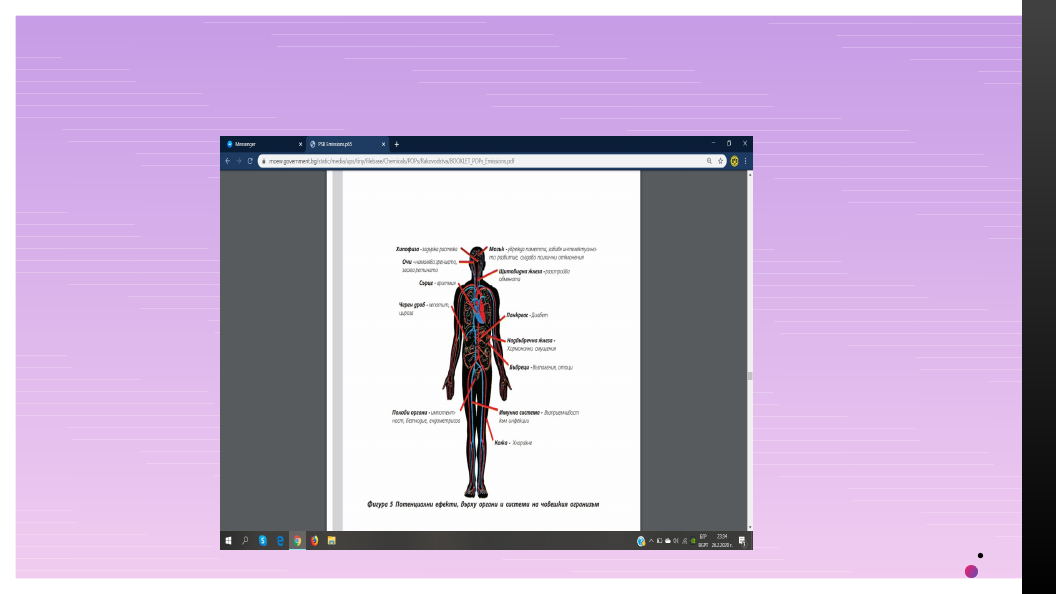Click the scrollbar down arrow
The image size is (1056, 594).
pyautogui.click(x=750, y=527)
